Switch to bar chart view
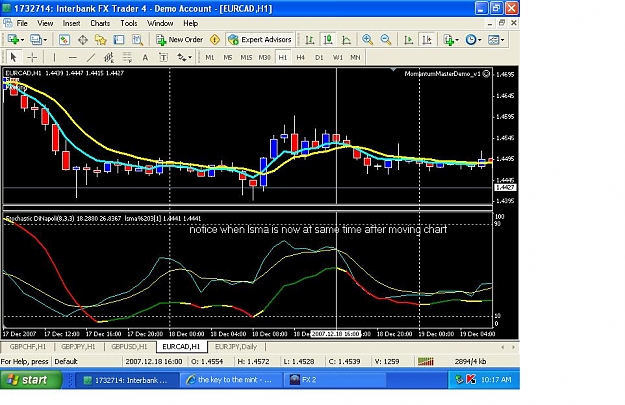The width and height of the screenshot is (625, 405). point(310,39)
